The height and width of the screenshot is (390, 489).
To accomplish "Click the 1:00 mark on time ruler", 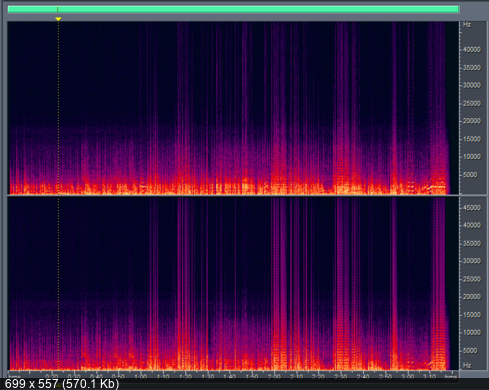I will [x=141, y=377].
